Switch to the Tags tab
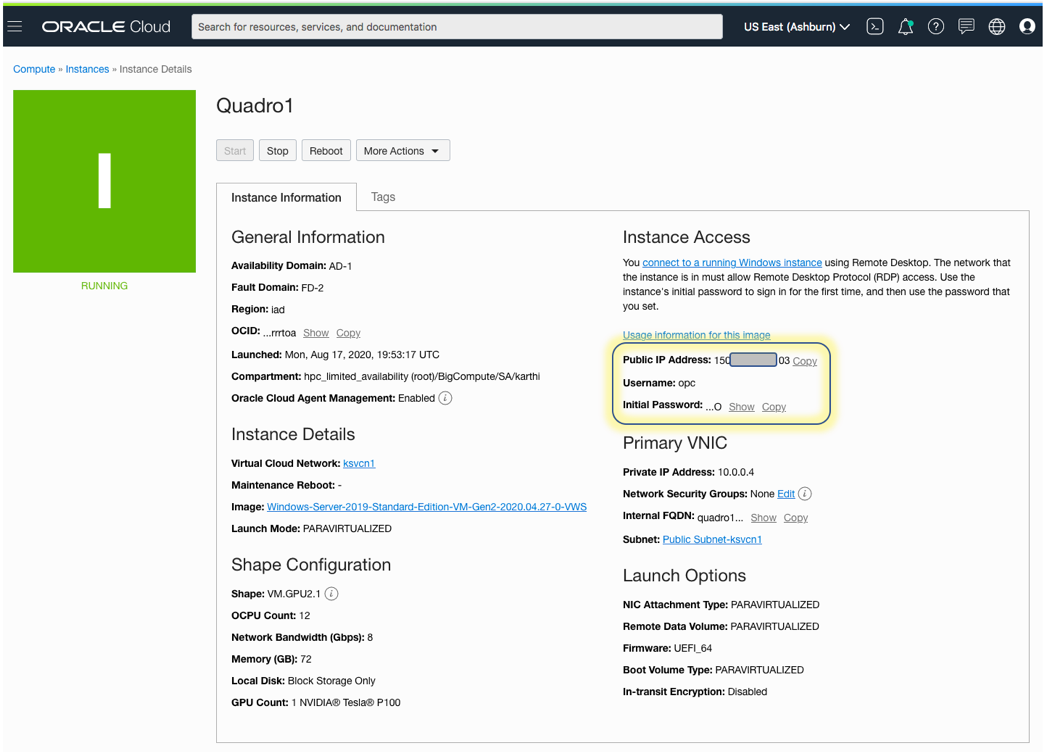 click(383, 197)
